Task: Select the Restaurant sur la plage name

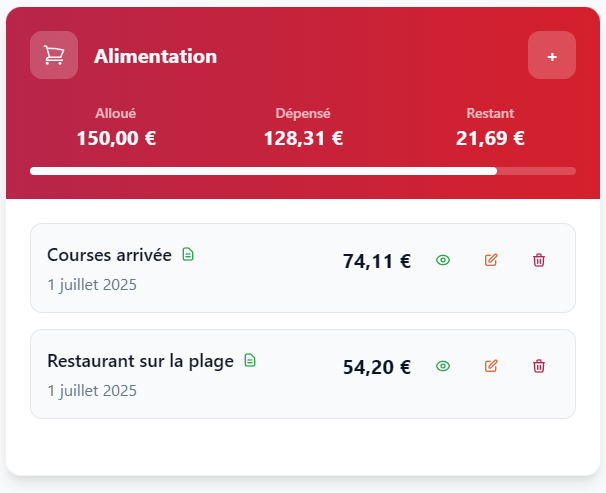Action: tap(140, 360)
